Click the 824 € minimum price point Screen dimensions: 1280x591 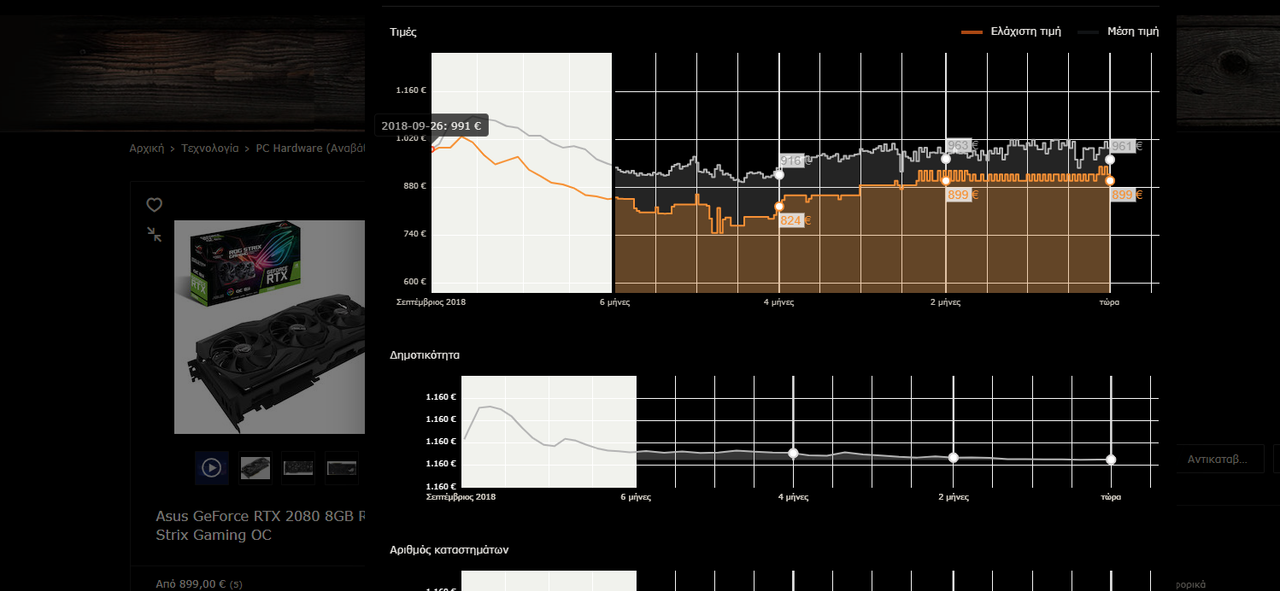pos(779,207)
